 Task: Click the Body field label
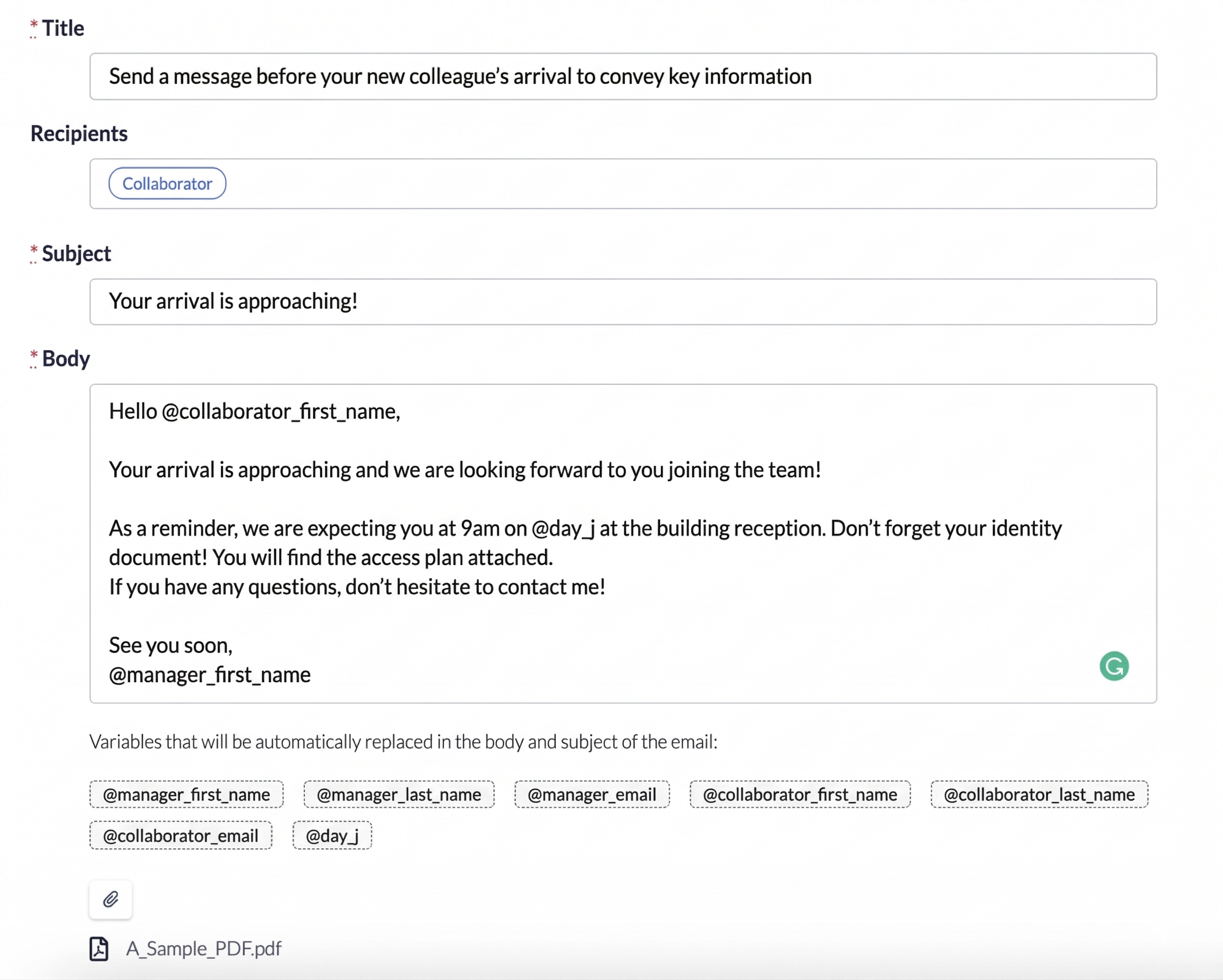coord(66,359)
